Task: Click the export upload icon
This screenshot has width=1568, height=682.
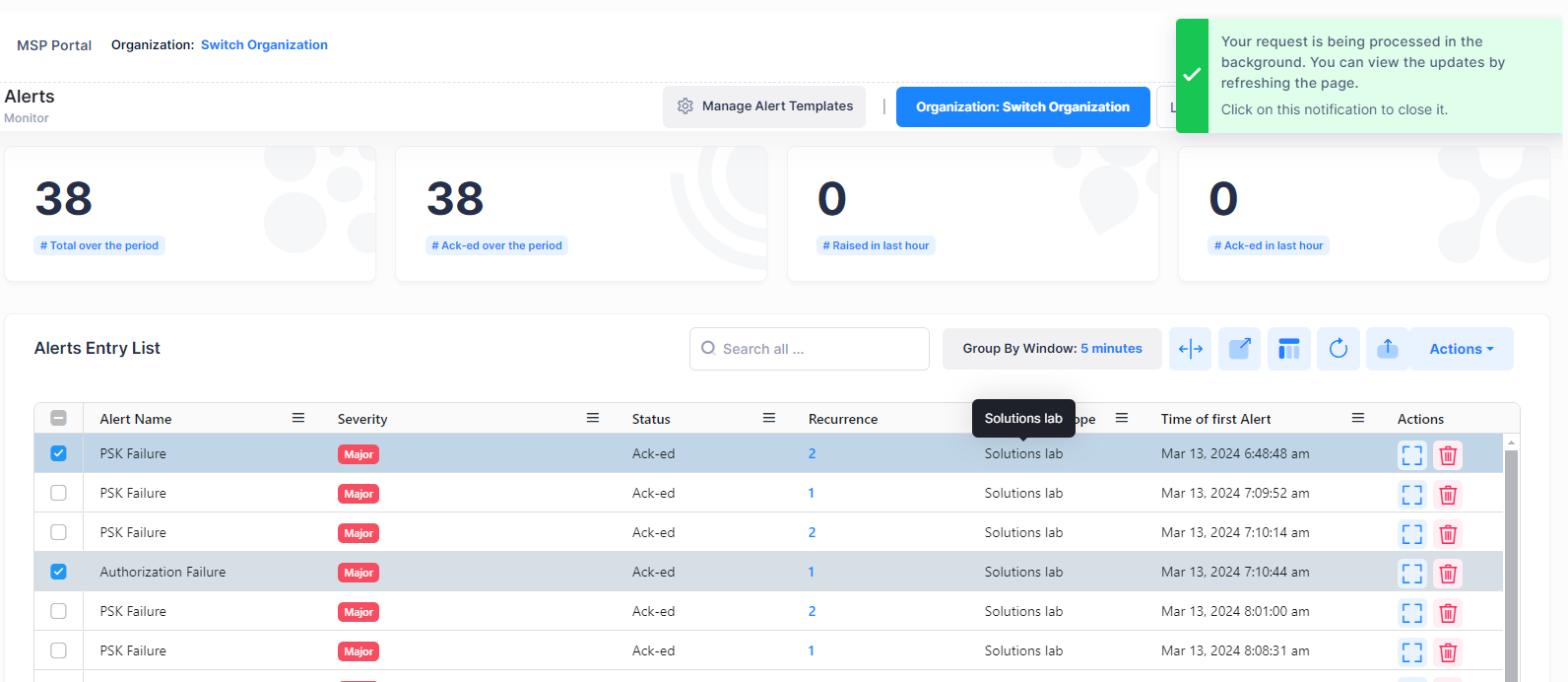Action: point(1387,349)
